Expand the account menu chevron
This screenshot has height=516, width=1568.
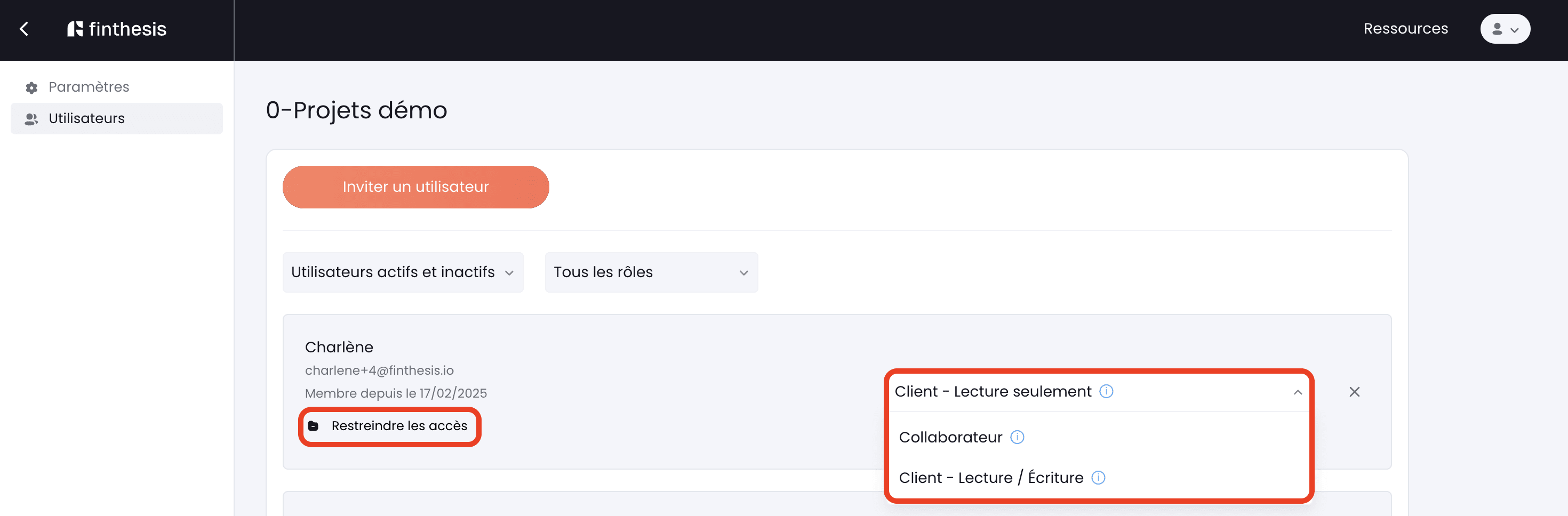[x=1515, y=29]
